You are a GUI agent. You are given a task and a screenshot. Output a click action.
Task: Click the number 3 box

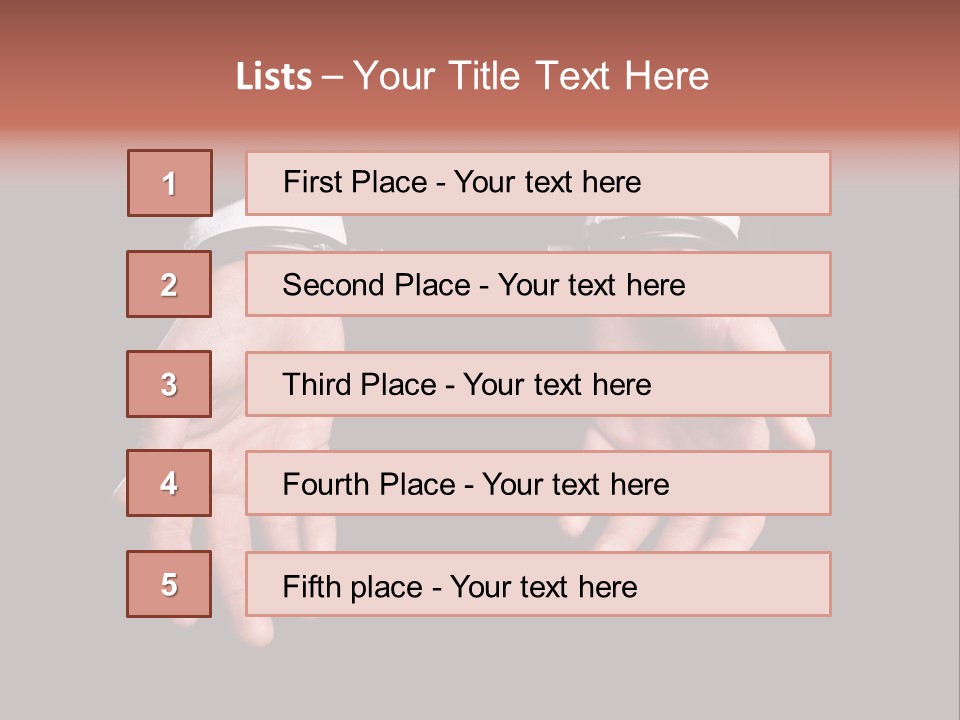(169, 384)
